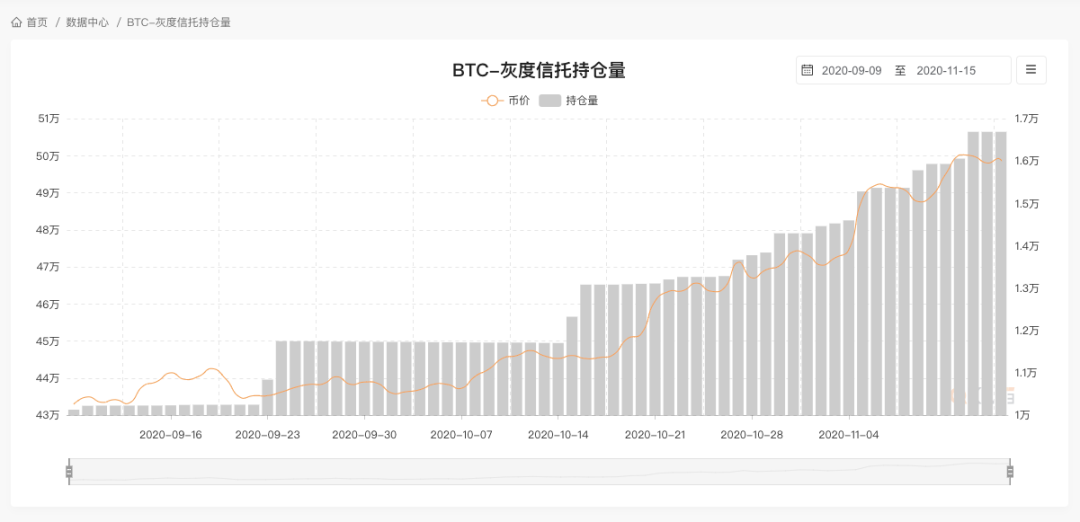The width and height of the screenshot is (1080, 522).
Task: Click the data zoom range bar
Action: [539, 471]
